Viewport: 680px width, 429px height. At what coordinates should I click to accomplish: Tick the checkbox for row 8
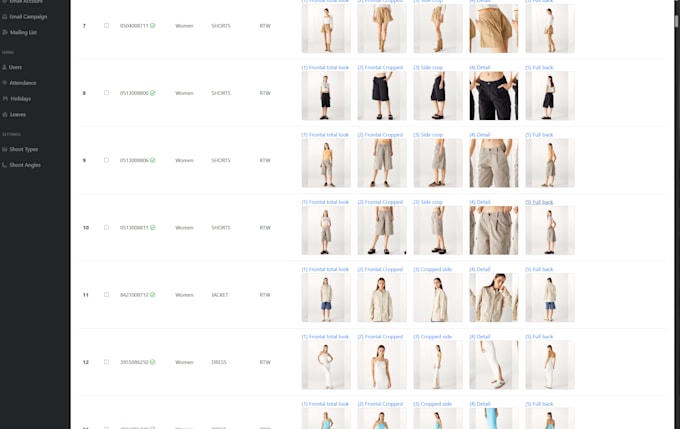tap(106, 93)
